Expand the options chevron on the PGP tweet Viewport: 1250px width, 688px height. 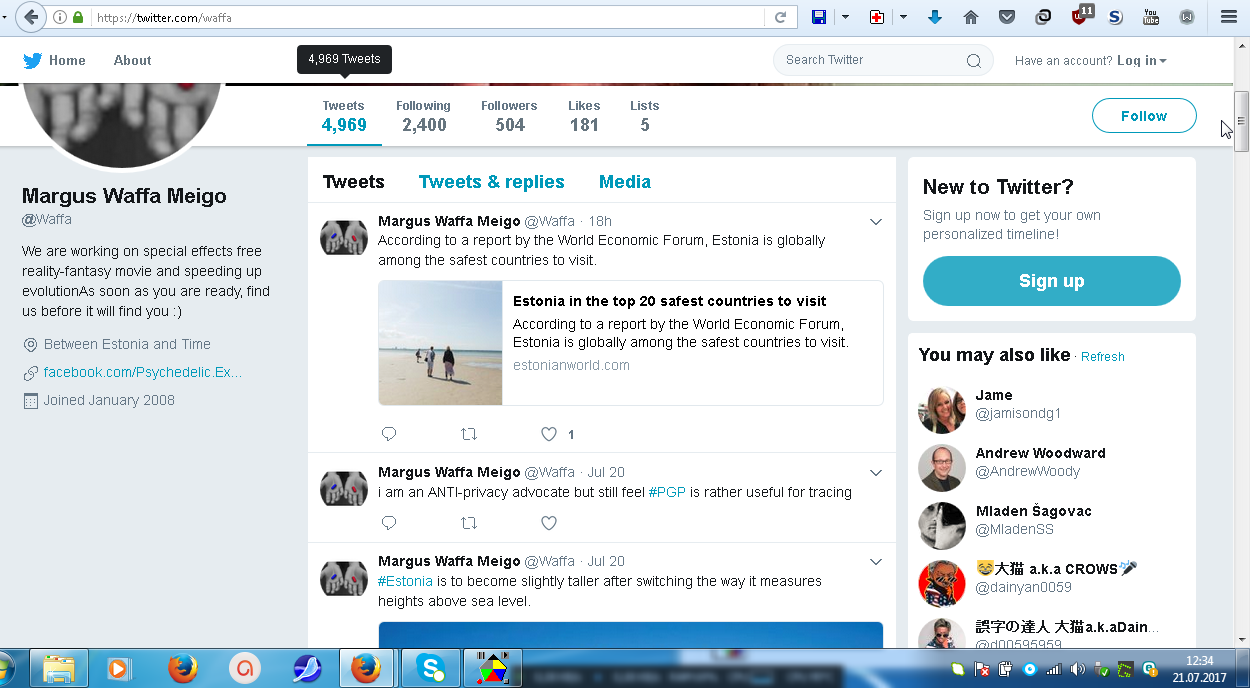click(x=876, y=473)
